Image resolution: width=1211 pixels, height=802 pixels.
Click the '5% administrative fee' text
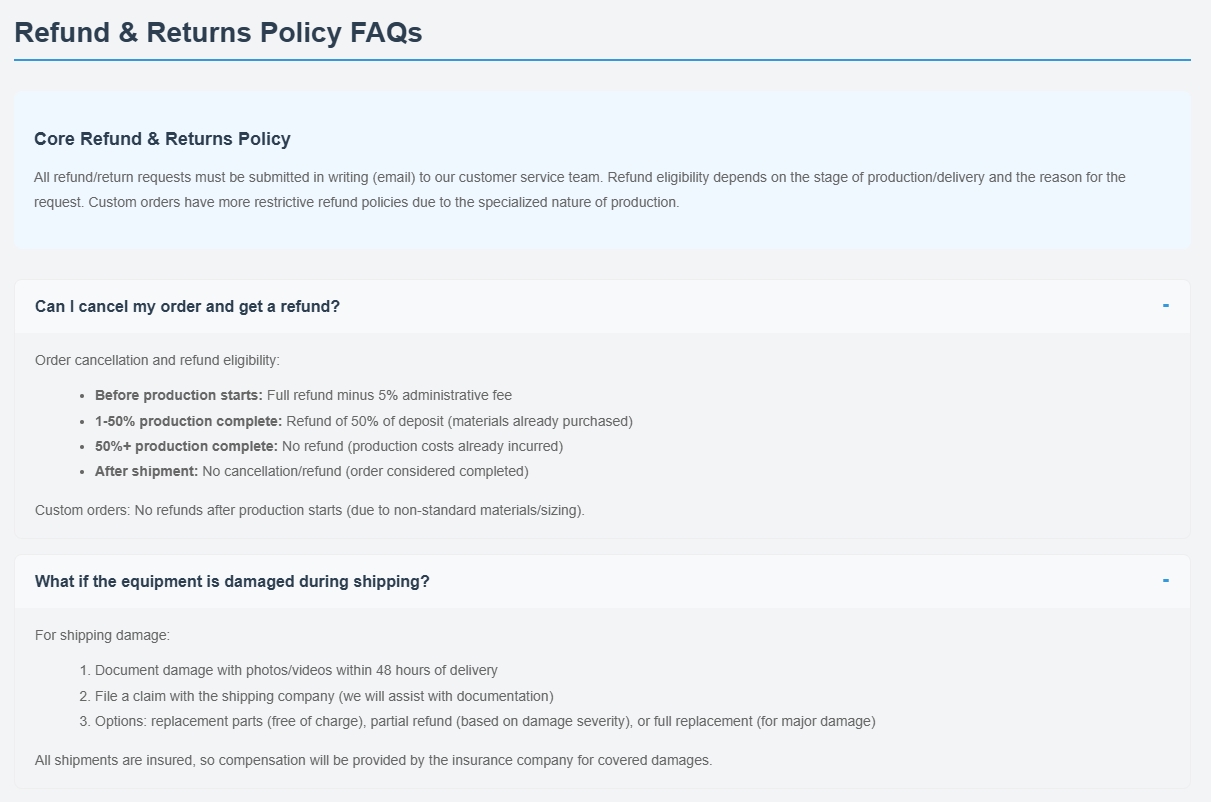445,395
